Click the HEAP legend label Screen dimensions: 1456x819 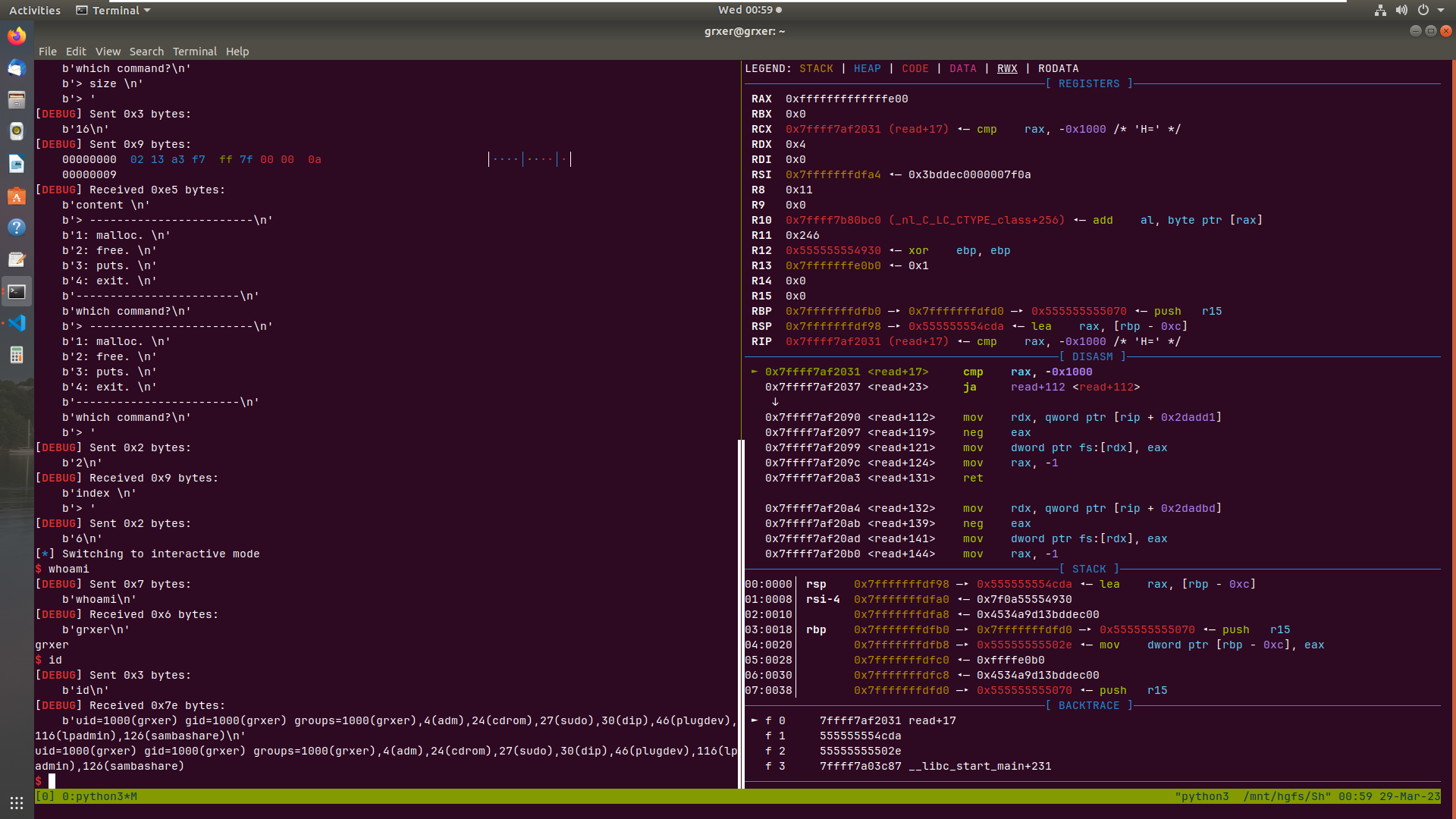(868, 68)
